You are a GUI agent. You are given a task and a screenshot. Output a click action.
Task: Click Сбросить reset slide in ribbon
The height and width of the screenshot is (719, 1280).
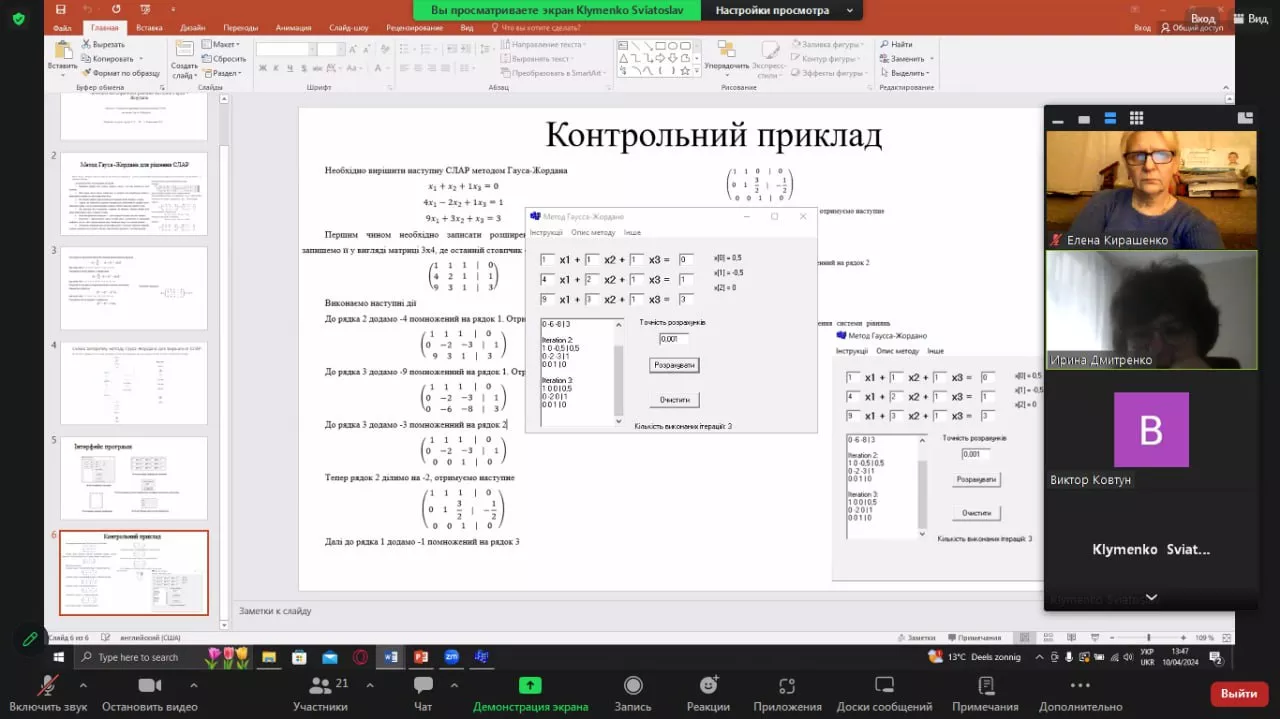(223, 58)
